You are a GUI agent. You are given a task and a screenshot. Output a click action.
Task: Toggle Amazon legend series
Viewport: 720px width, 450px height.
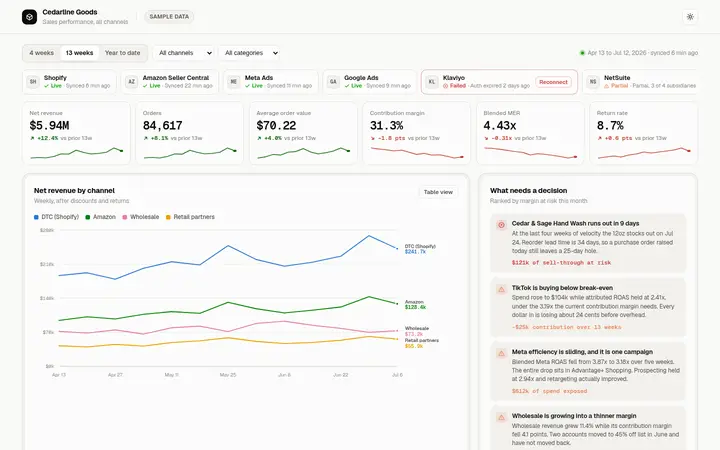(x=101, y=217)
